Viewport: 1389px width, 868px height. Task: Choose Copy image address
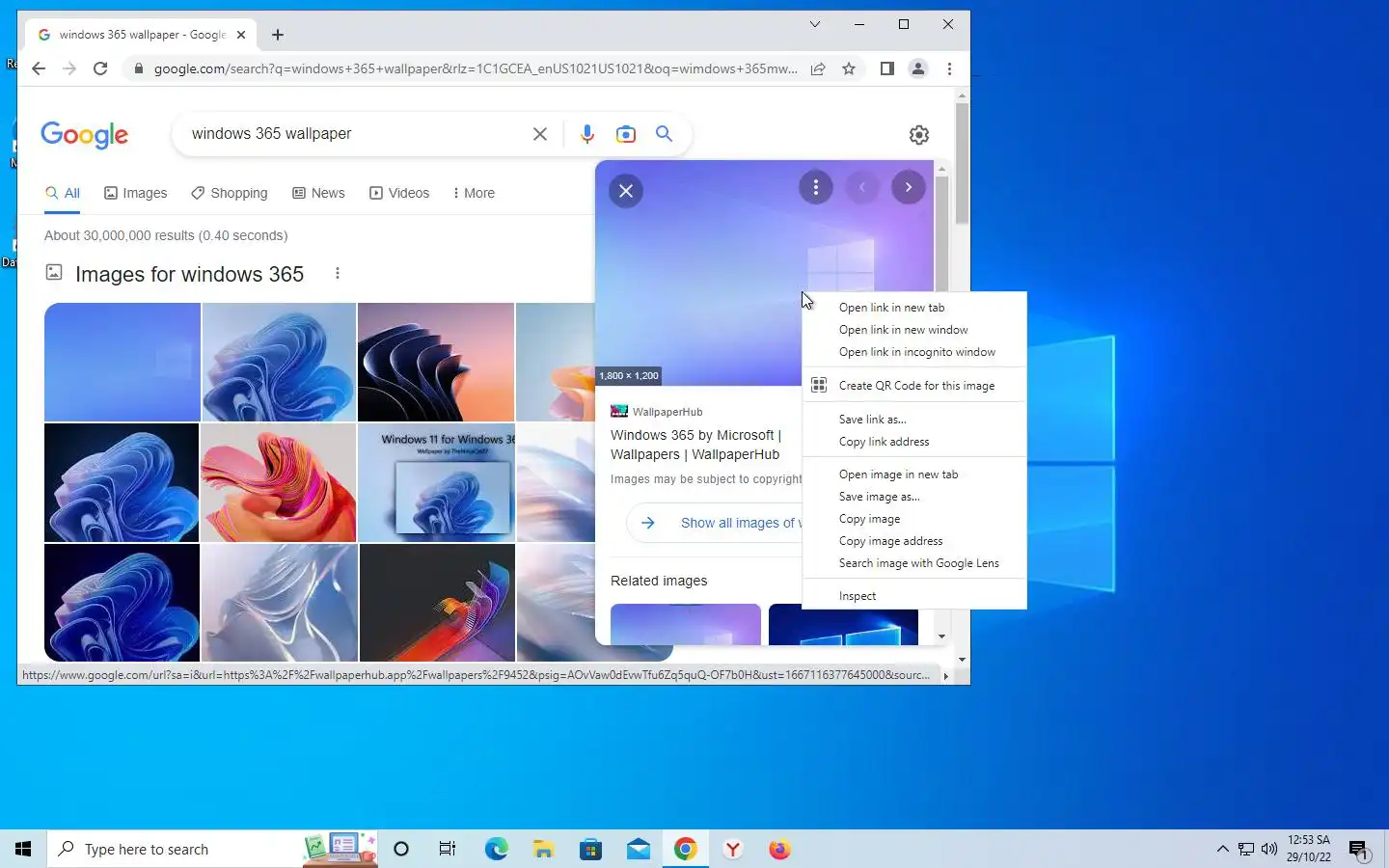click(914, 541)
